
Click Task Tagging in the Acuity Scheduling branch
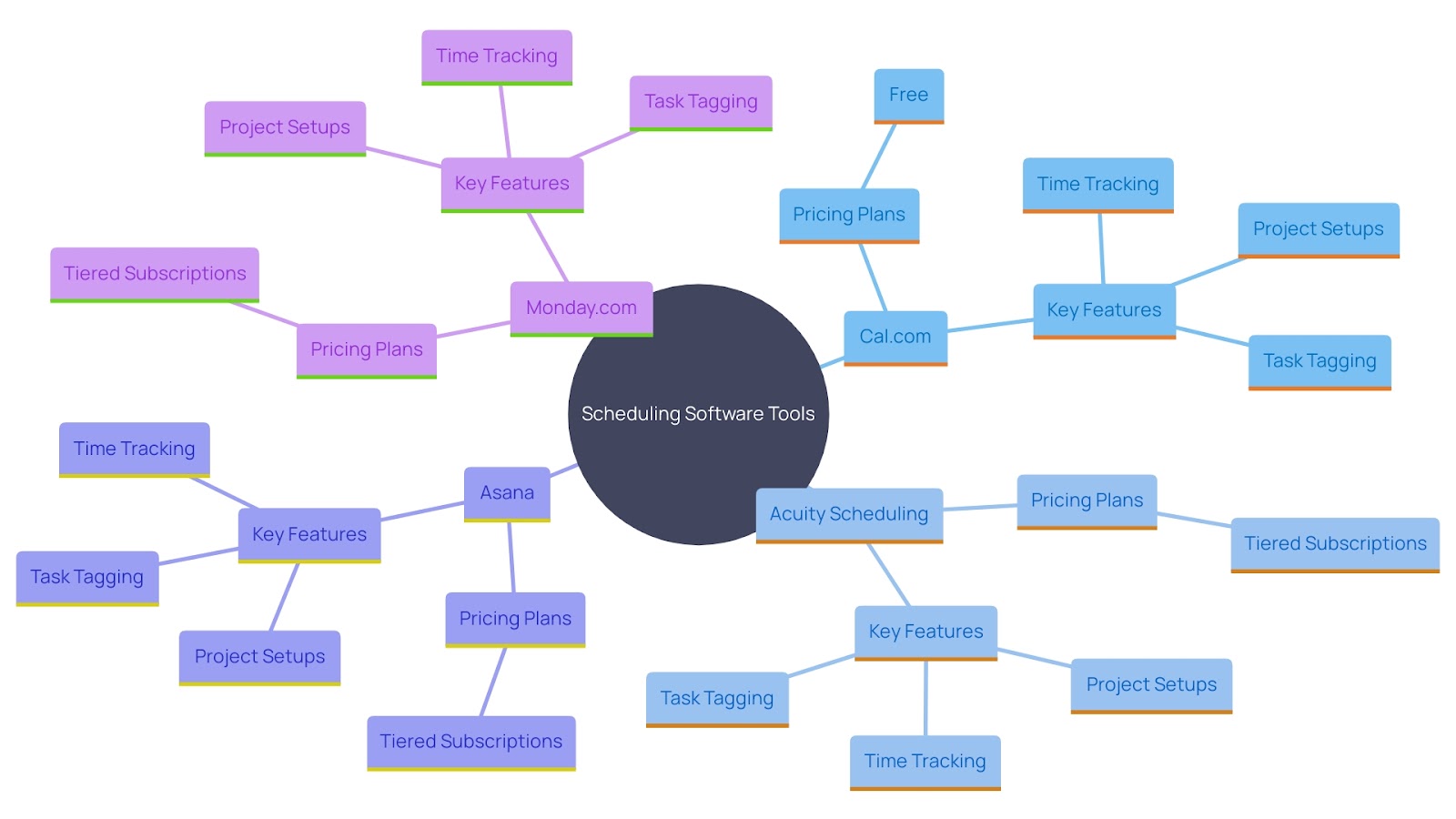pos(717,700)
